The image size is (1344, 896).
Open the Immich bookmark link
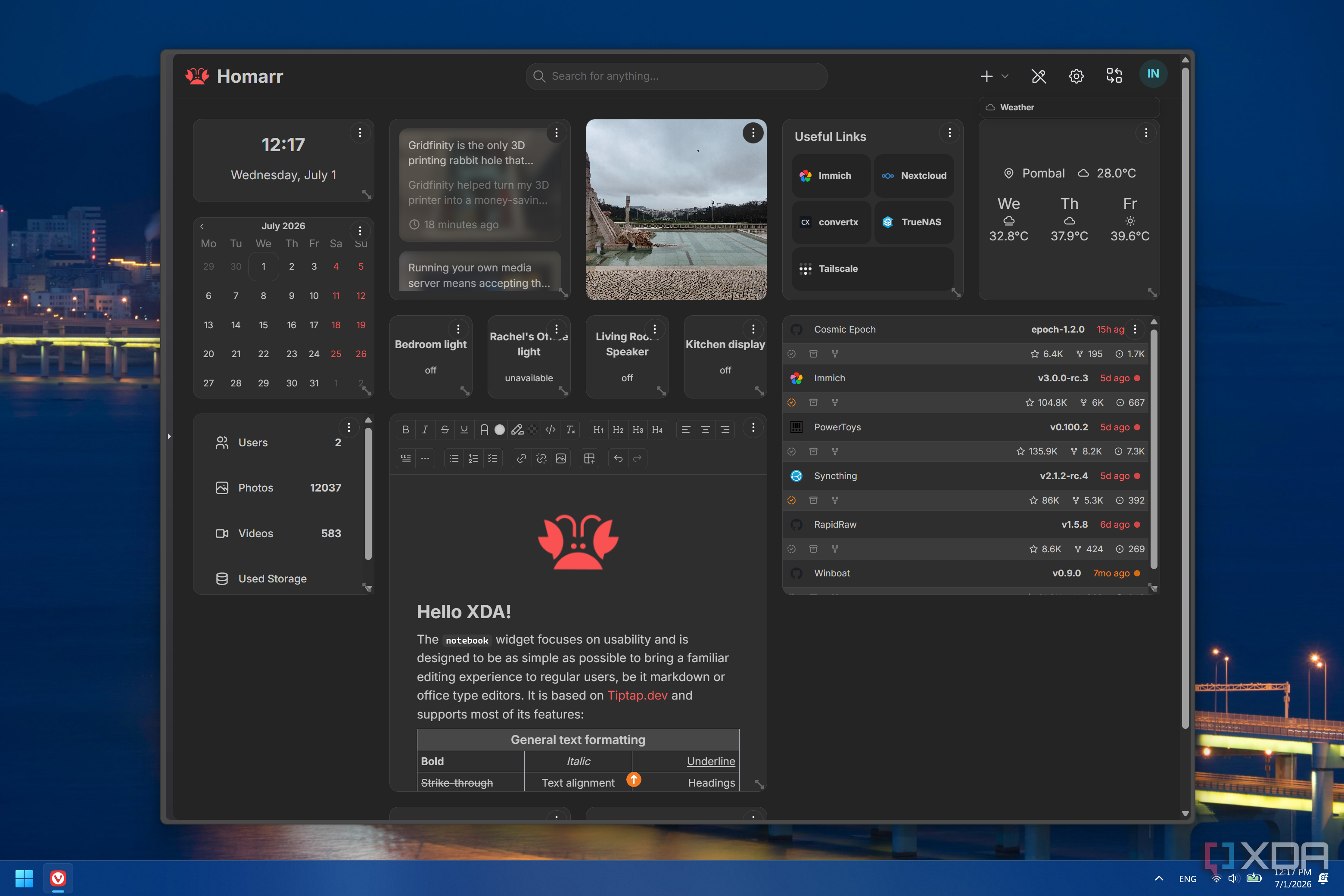831,176
